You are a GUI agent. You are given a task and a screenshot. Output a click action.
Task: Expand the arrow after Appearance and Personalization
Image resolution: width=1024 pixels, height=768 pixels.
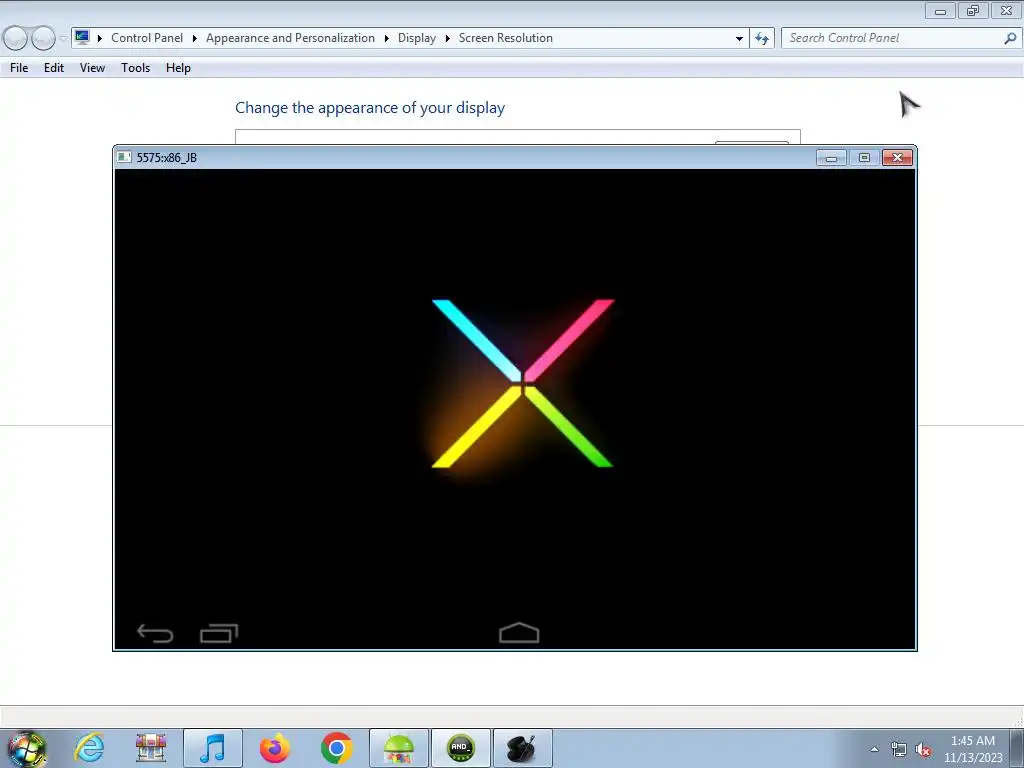pyautogui.click(x=387, y=38)
